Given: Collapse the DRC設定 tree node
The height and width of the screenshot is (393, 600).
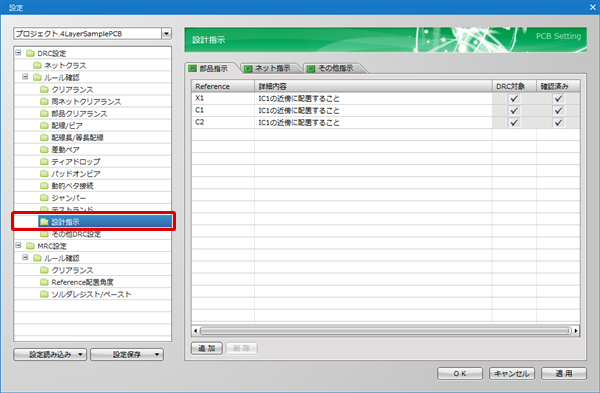Looking at the screenshot, I should tap(18, 53).
